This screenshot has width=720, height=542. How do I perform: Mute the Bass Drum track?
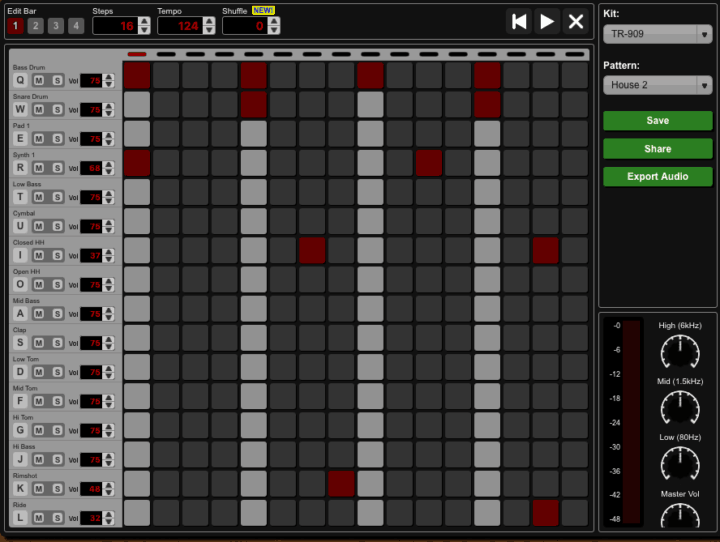39,80
